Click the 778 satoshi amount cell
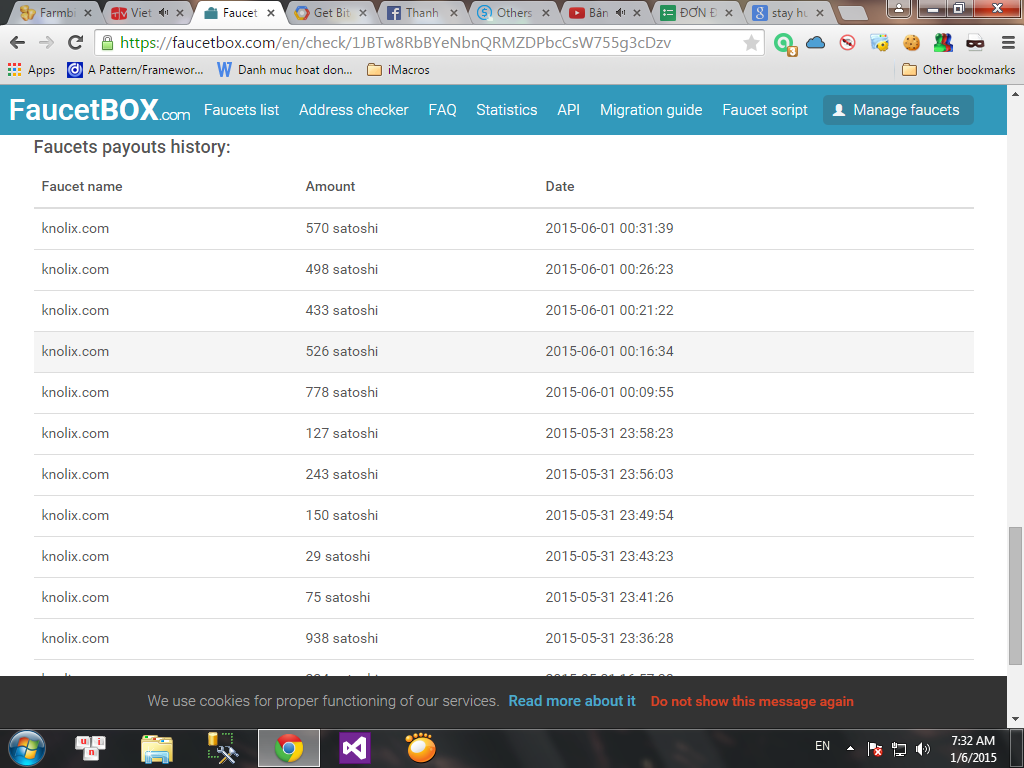Viewport: 1024px width, 768px height. pos(342,392)
